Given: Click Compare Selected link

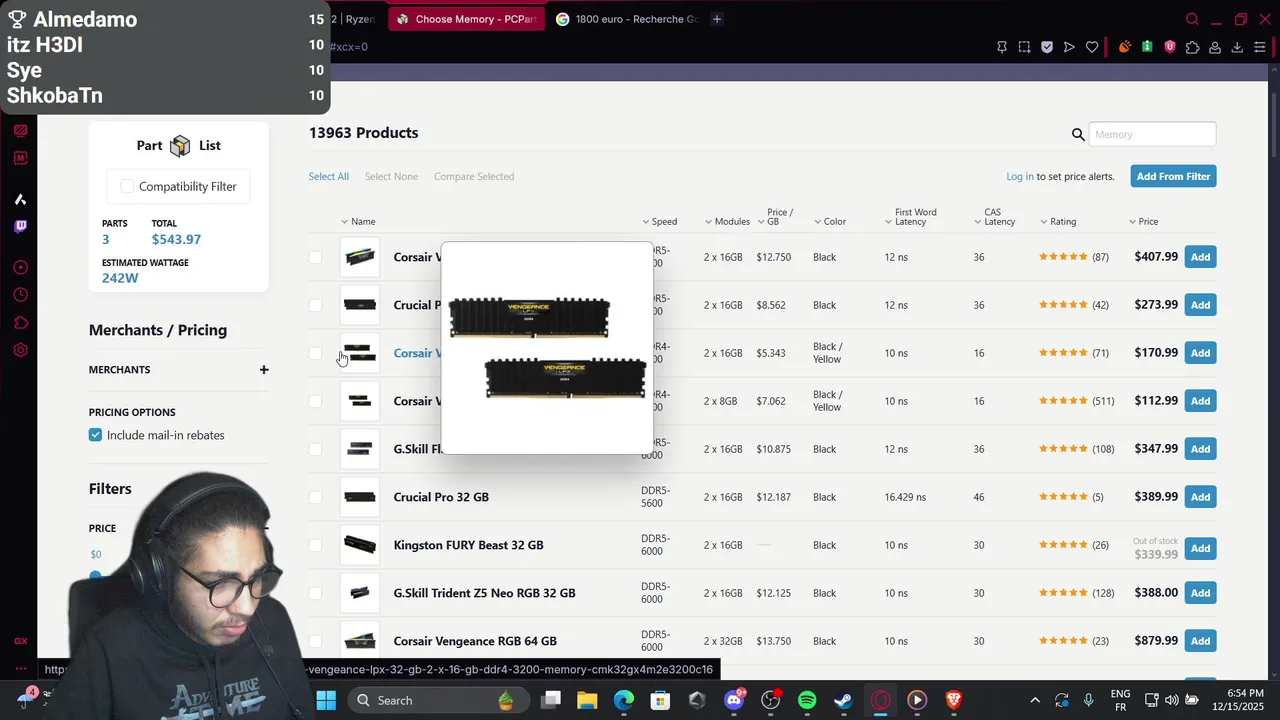Looking at the screenshot, I should click(x=474, y=176).
